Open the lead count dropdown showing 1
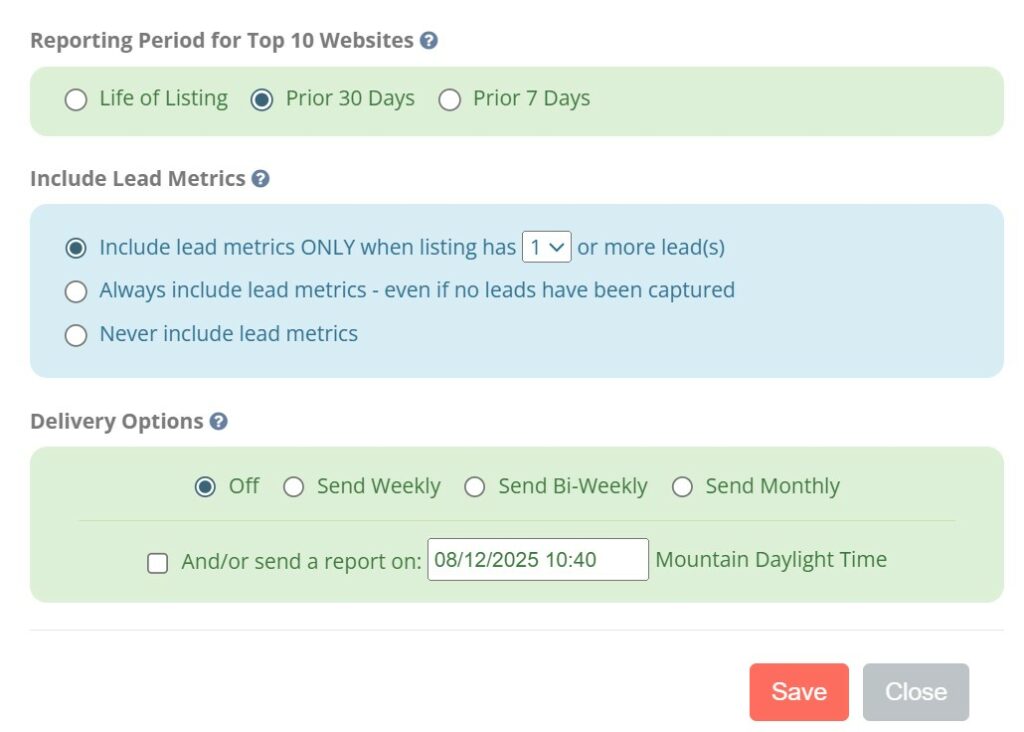The image size is (1024, 732). click(x=547, y=247)
